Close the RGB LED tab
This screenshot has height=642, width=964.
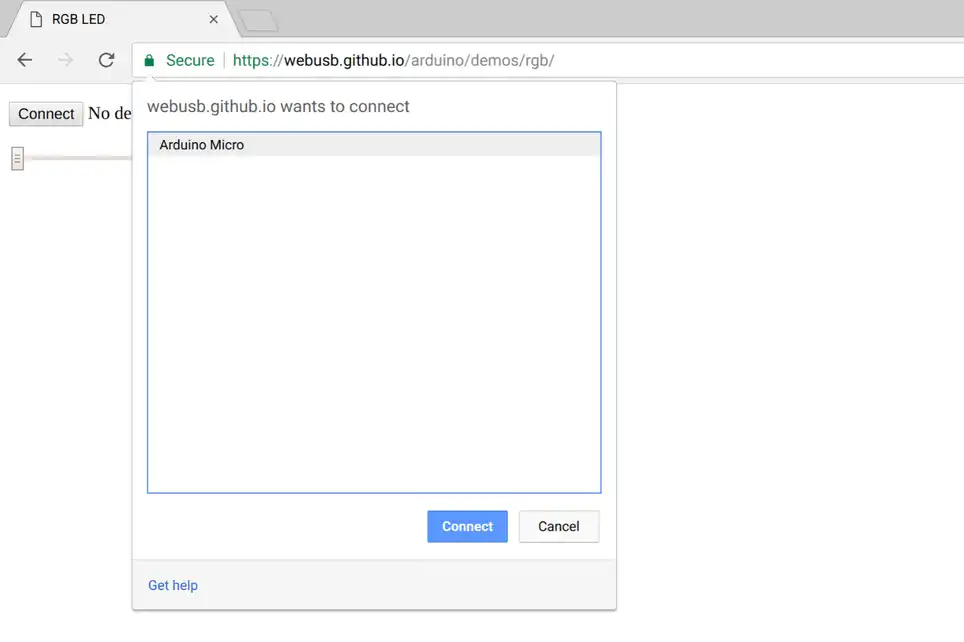pyautogui.click(x=213, y=19)
